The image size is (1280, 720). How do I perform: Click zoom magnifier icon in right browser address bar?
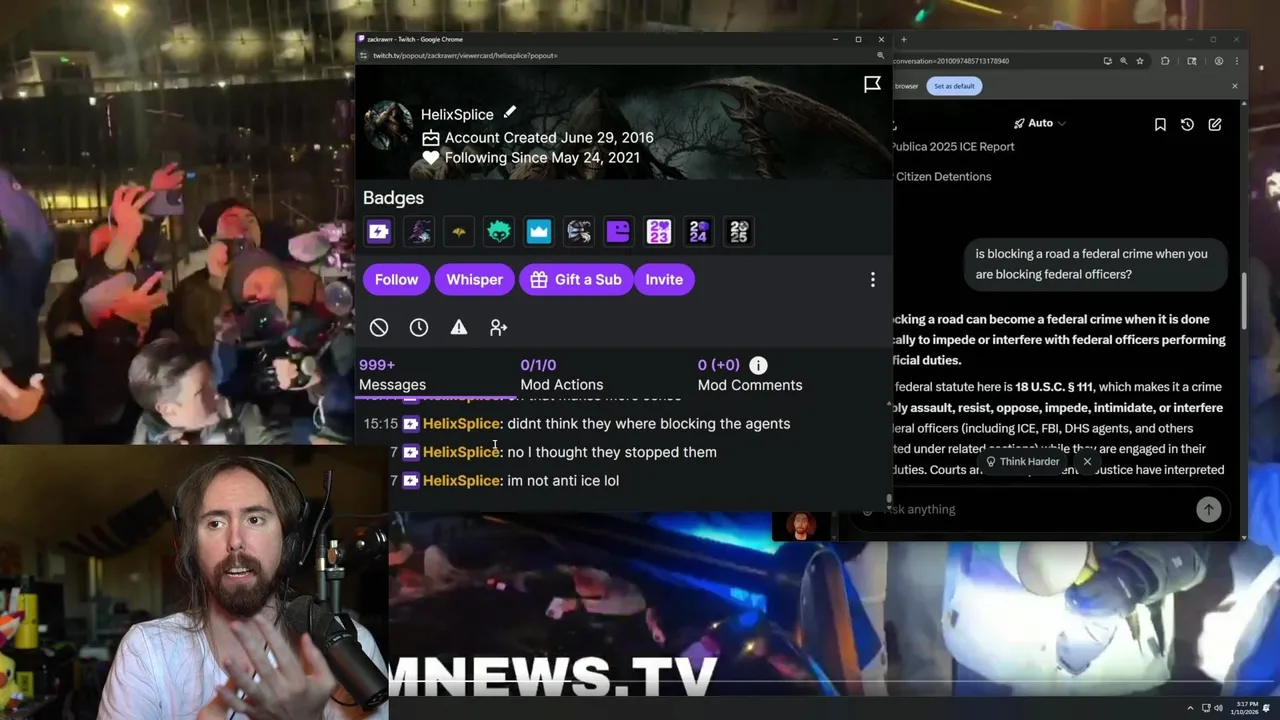pos(1123,61)
